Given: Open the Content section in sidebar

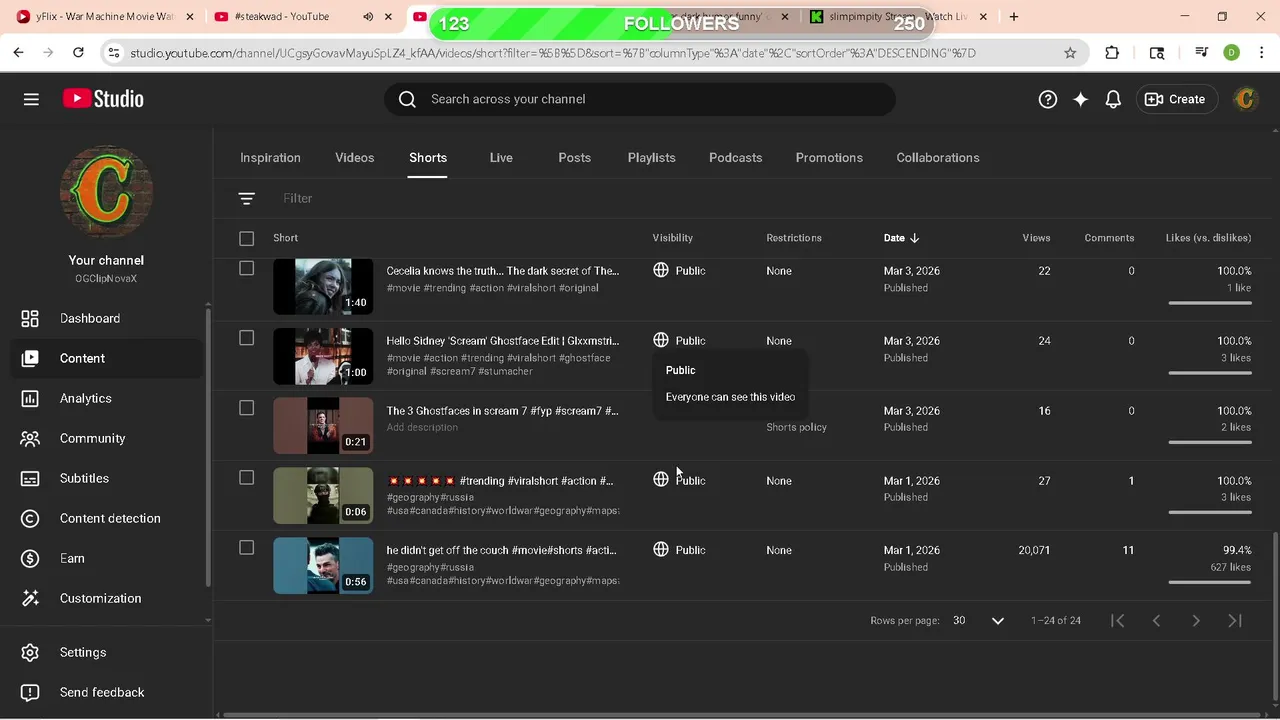Looking at the screenshot, I should tap(106, 358).
